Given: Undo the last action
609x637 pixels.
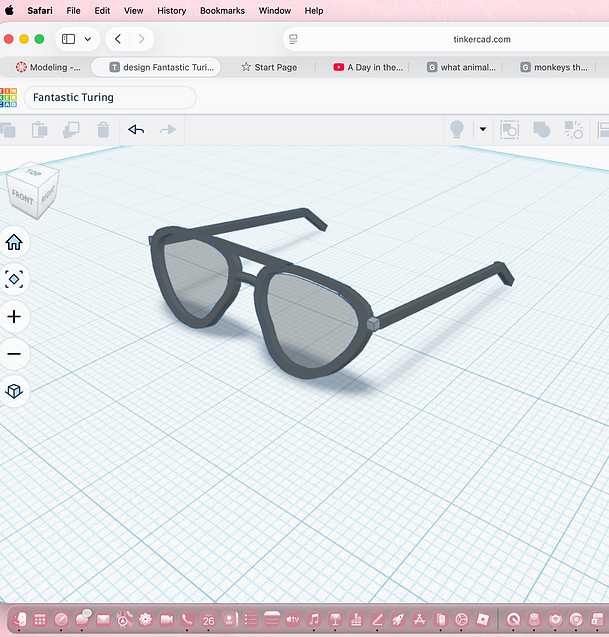Looking at the screenshot, I should (x=136, y=130).
